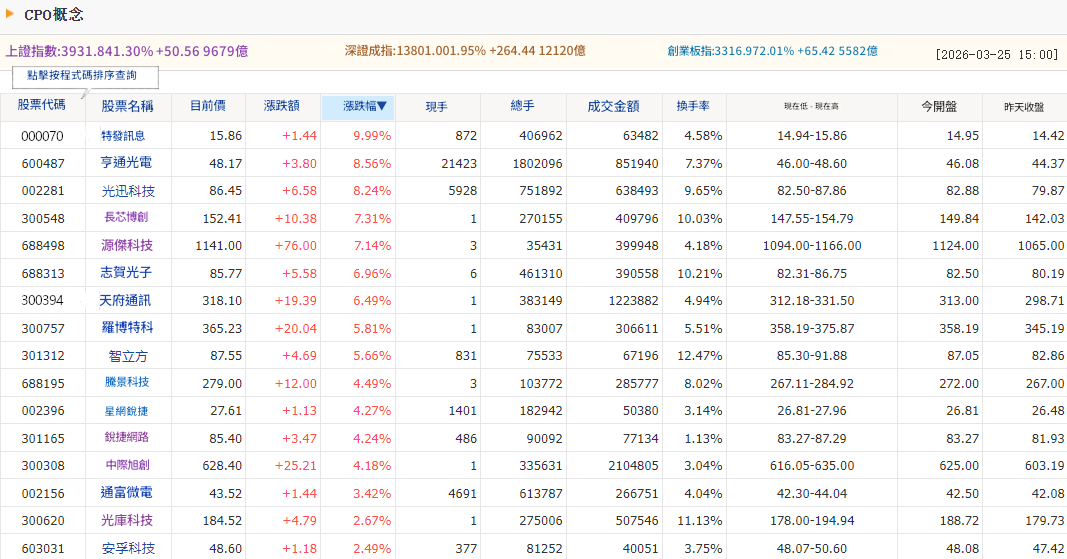Open stock 亨通光電 details

[126, 163]
